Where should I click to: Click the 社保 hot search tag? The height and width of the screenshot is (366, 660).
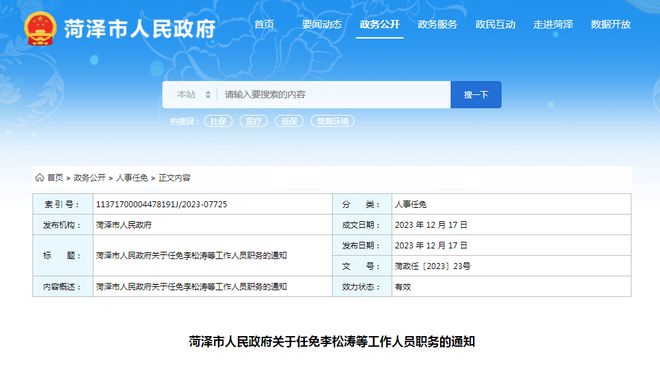click(x=218, y=121)
